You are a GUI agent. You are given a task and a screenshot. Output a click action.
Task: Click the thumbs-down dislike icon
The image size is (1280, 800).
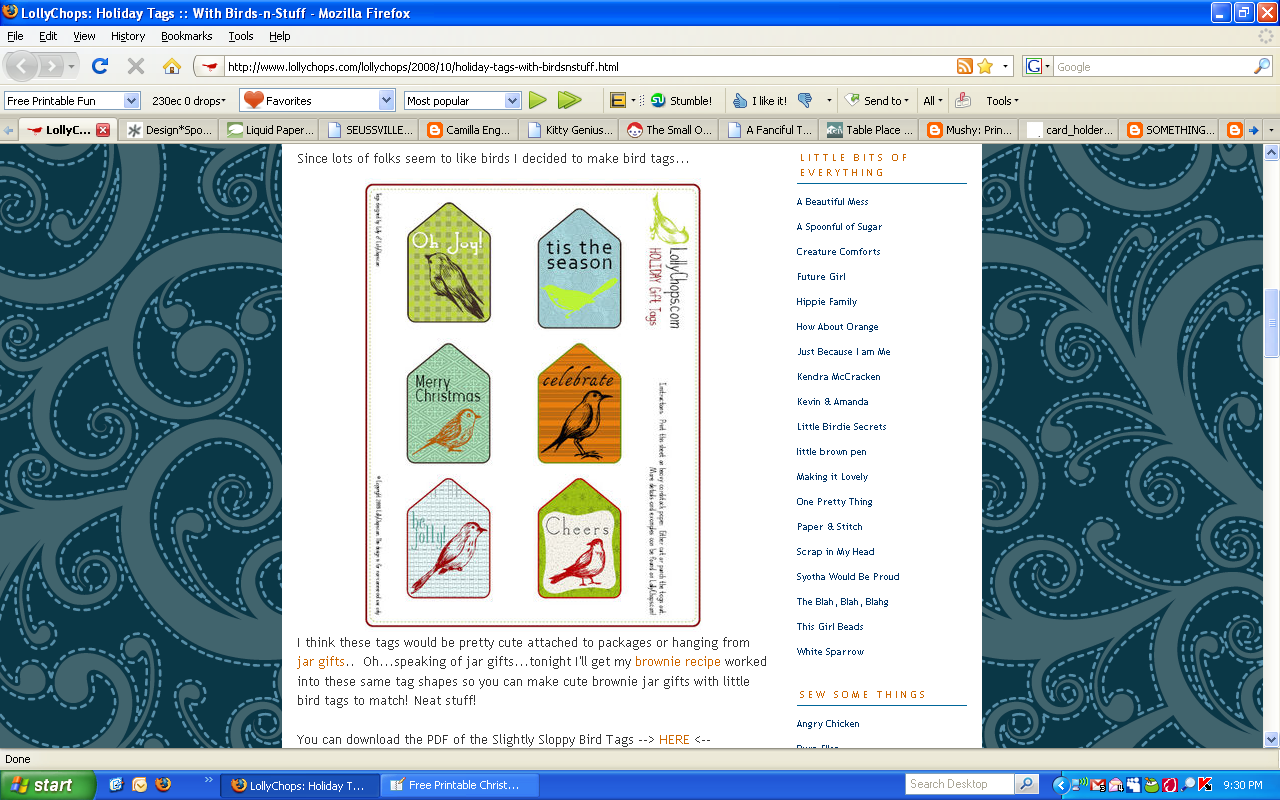click(805, 100)
